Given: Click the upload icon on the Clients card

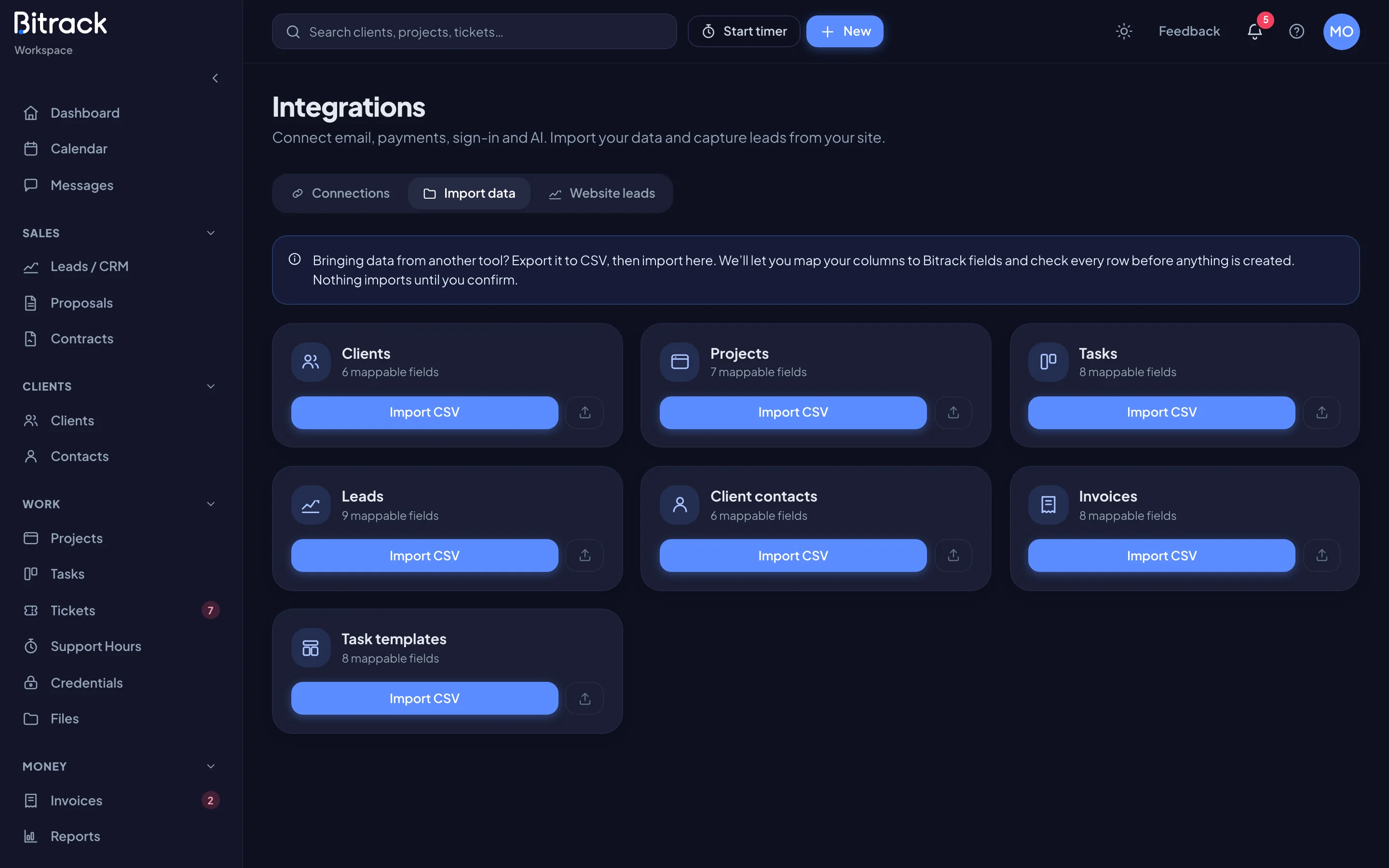Looking at the screenshot, I should point(585,412).
